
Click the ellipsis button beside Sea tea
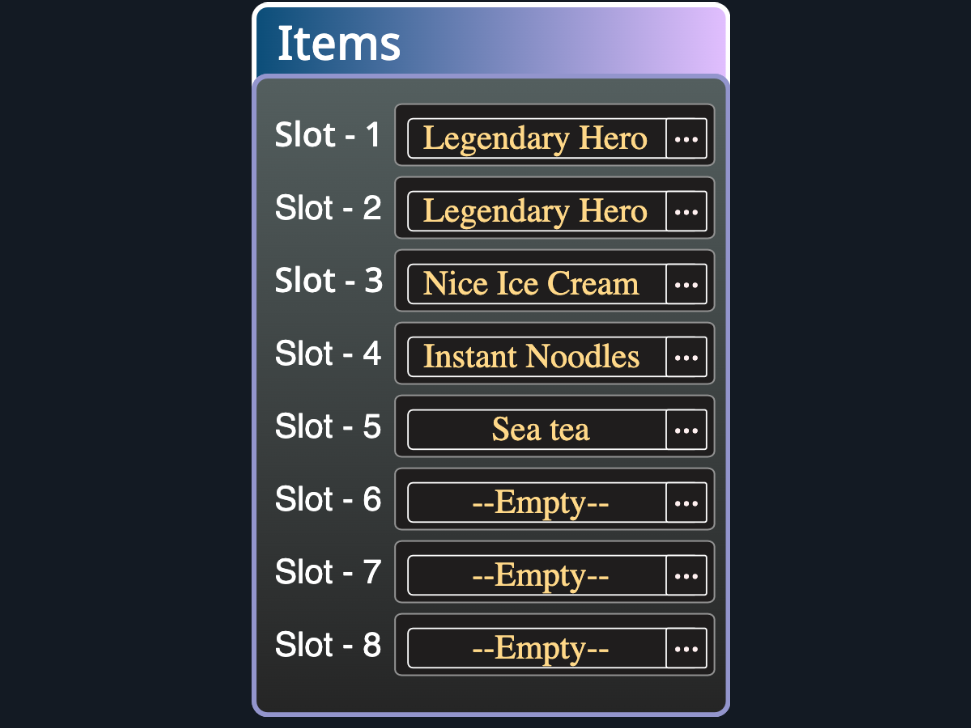(686, 430)
